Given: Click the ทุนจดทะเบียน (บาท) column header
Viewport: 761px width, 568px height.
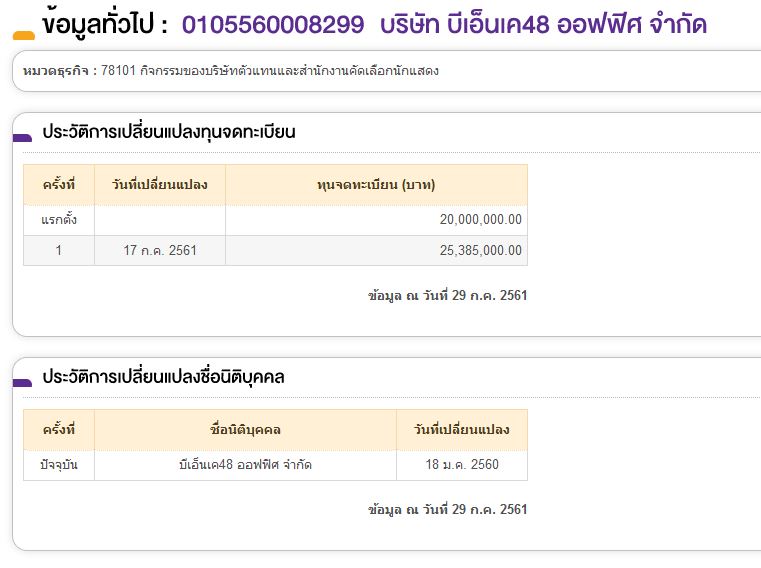Looking at the screenshot, I should [376, 185].
